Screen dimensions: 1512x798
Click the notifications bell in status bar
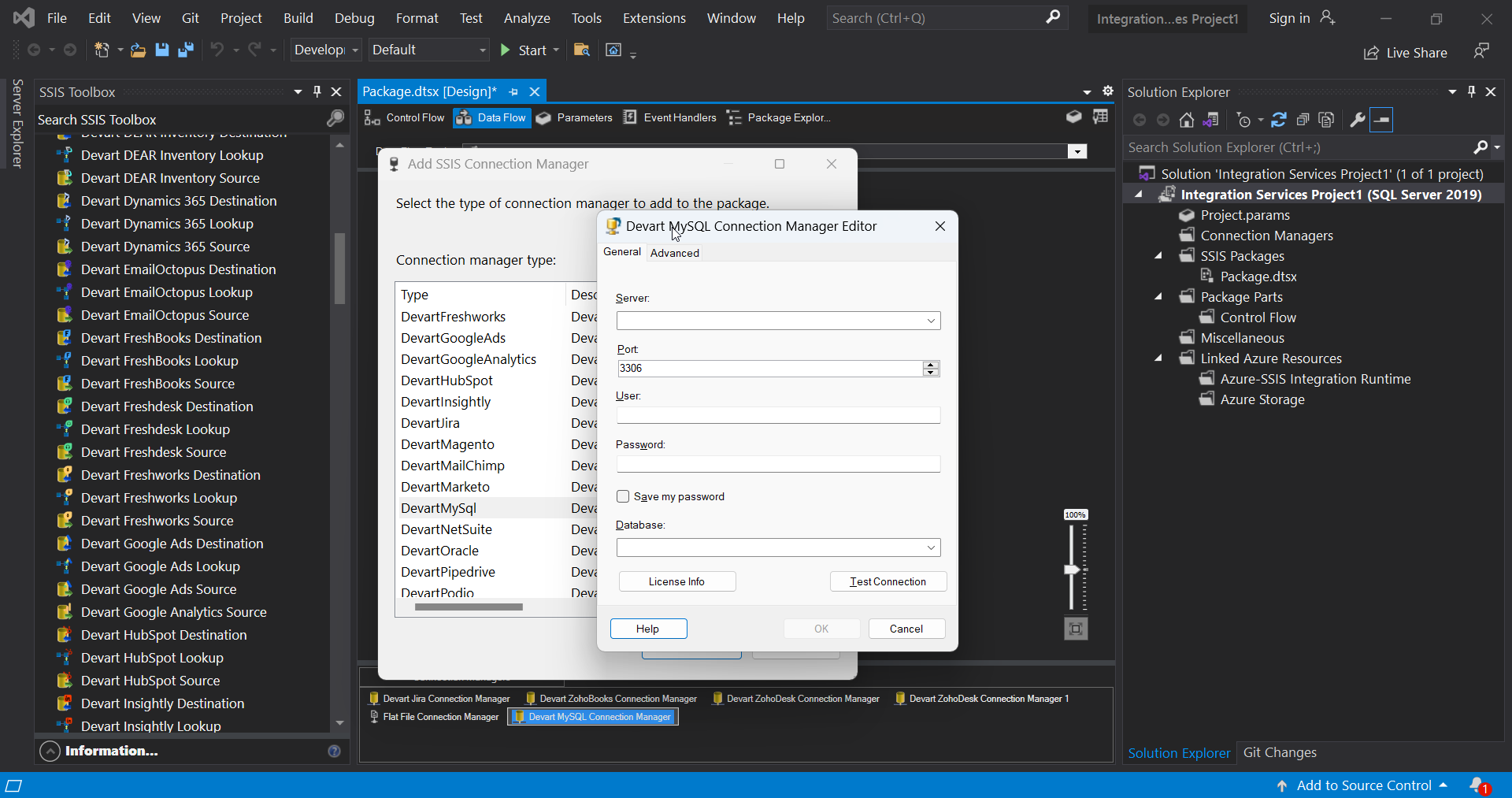pyautogui.click(x=1479, y=785)
